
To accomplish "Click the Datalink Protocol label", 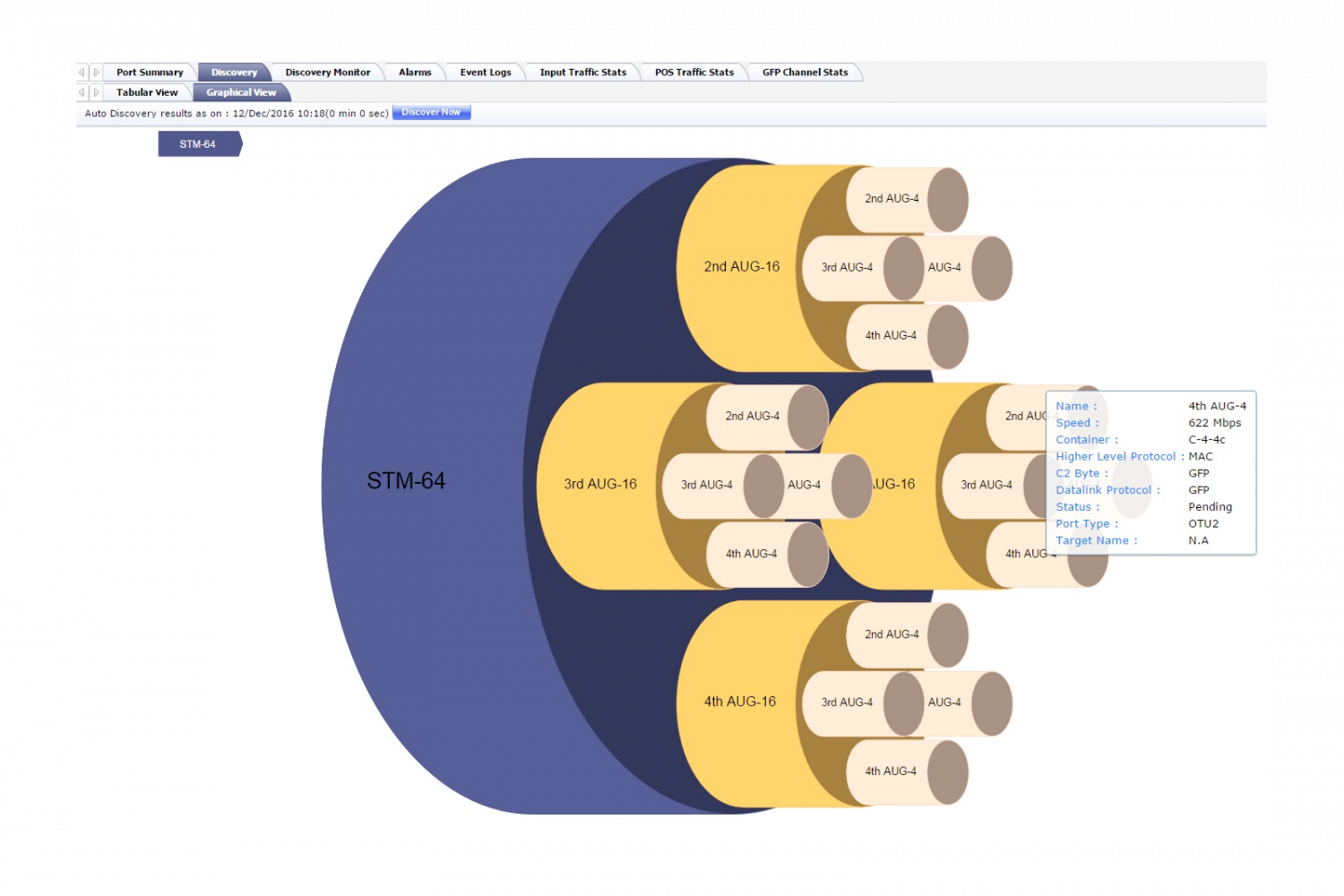I will [1107, 490].
